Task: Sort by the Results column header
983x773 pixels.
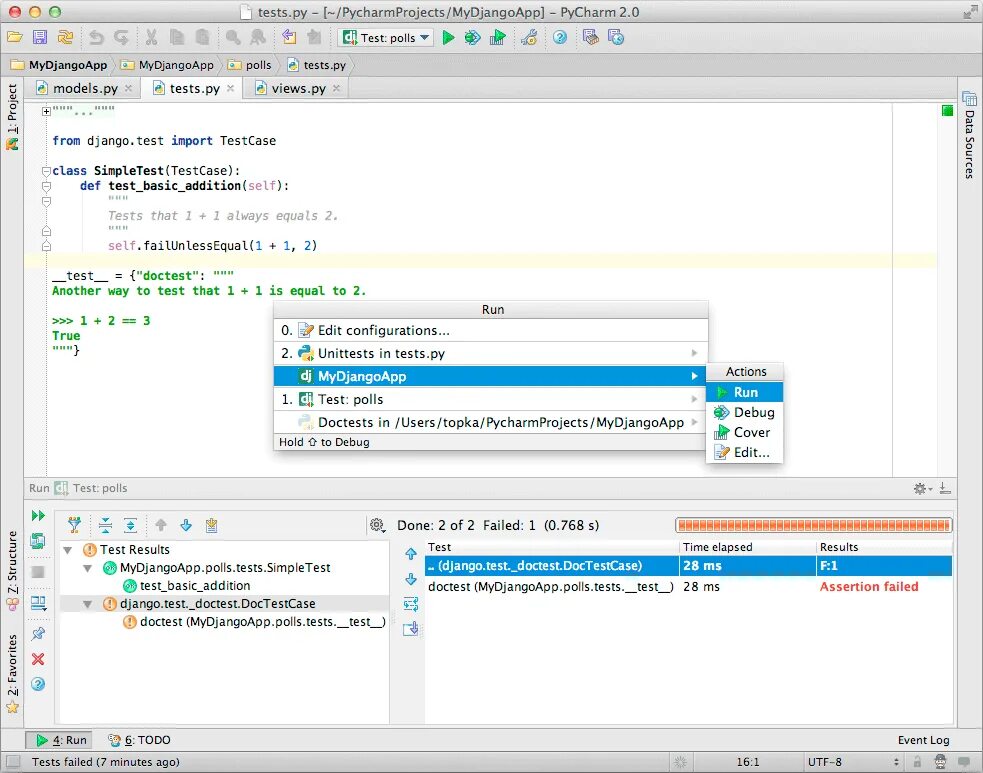Action: (884, 547)
